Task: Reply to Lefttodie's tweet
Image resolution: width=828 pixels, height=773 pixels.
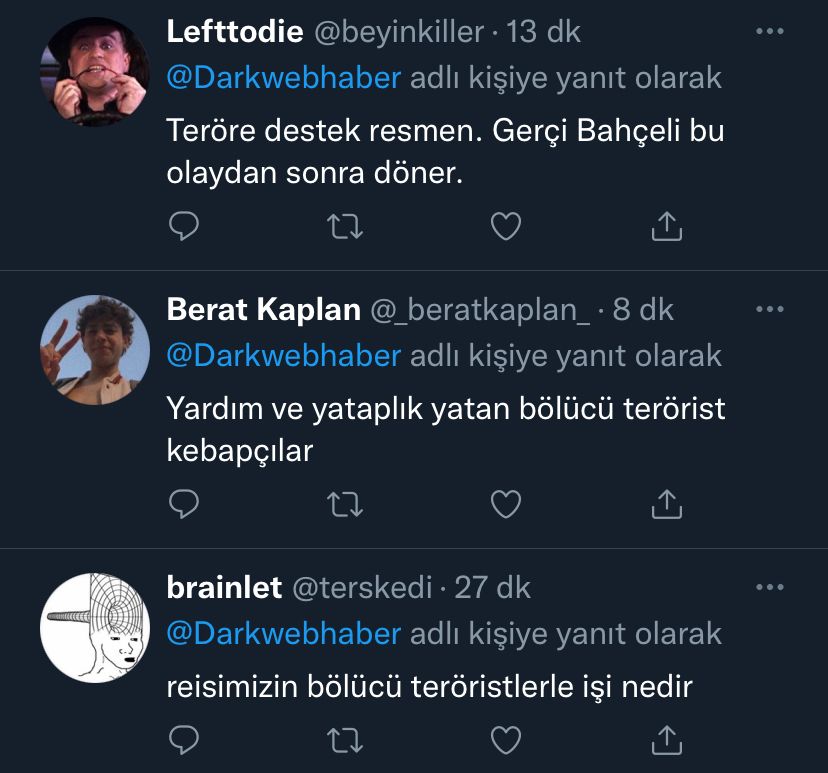Action: tap(183, 228)
